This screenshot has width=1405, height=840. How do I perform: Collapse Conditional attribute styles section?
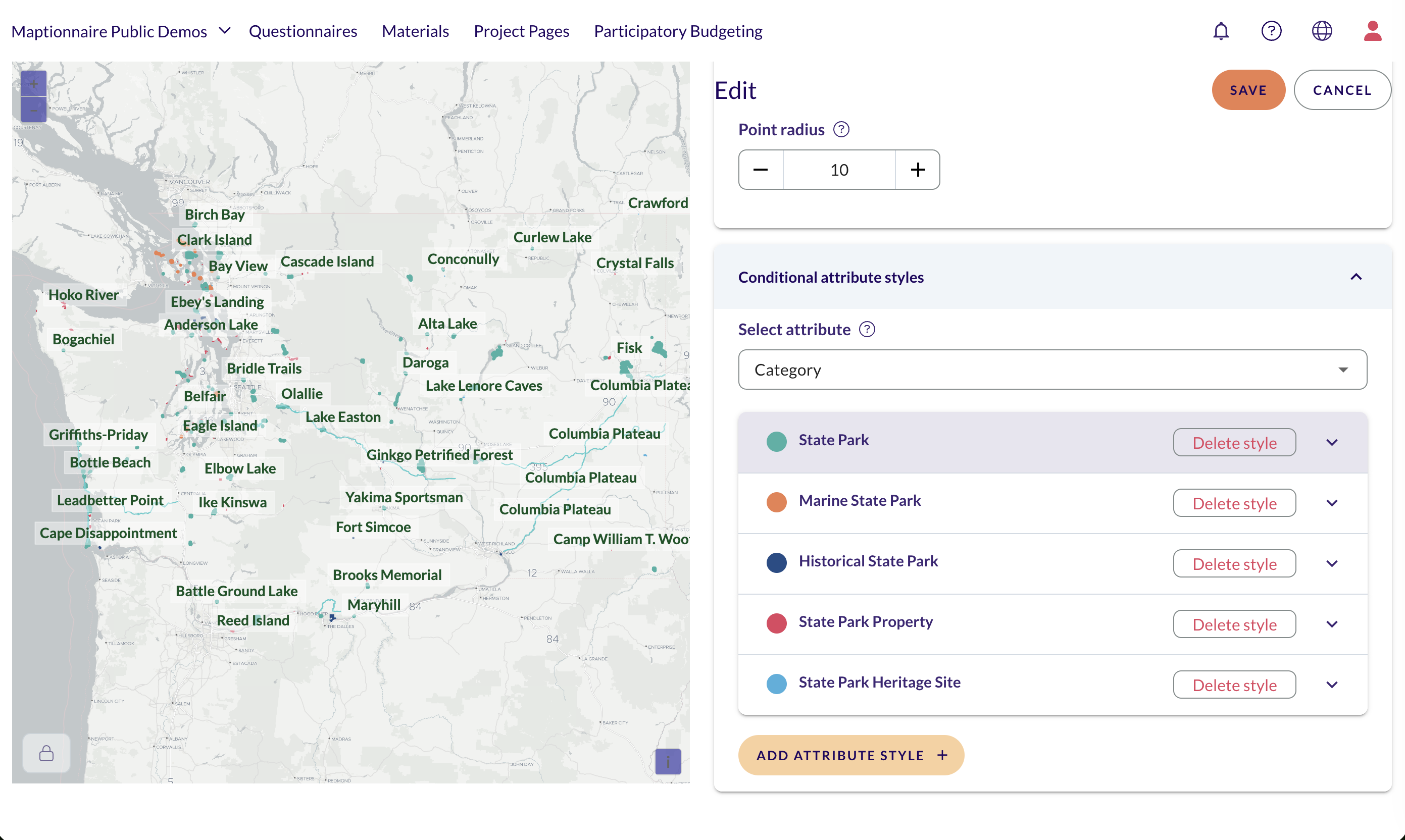pyautogui.click(x=1356, y=277)
